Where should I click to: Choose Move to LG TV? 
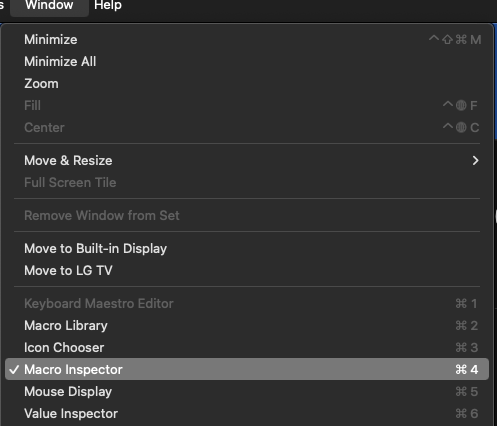click(x=247, y=271)
